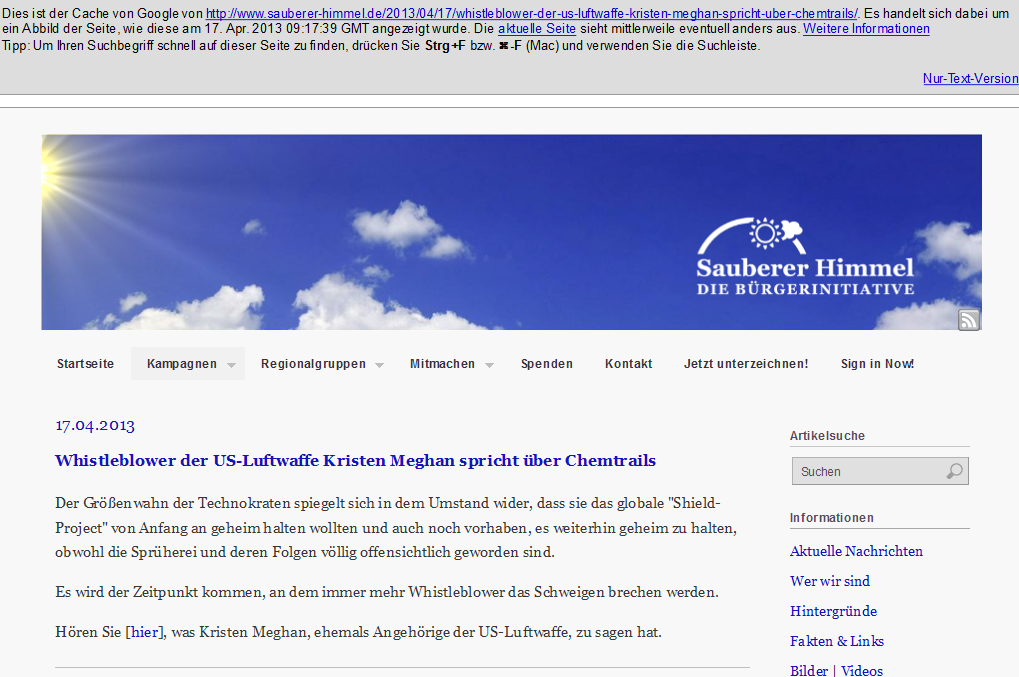Screen dimensions: 1019x677
Task: Open the Spenden menu item
Action: [x=546, y=364]
